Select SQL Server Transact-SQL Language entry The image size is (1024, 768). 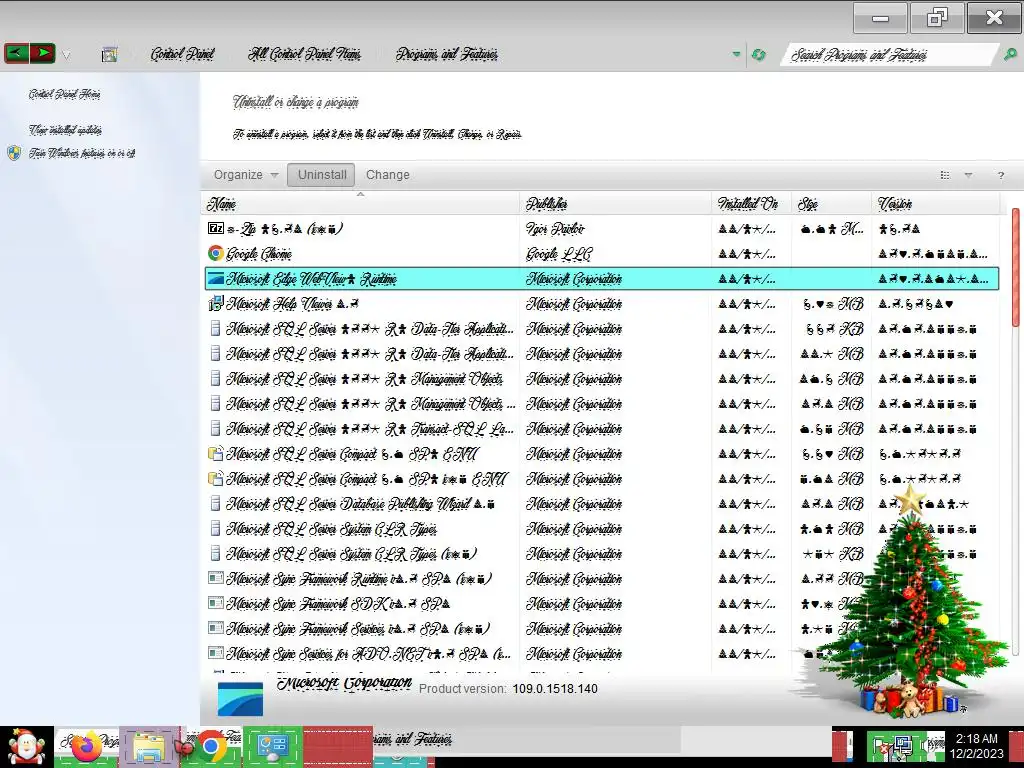tap(370, 429)
